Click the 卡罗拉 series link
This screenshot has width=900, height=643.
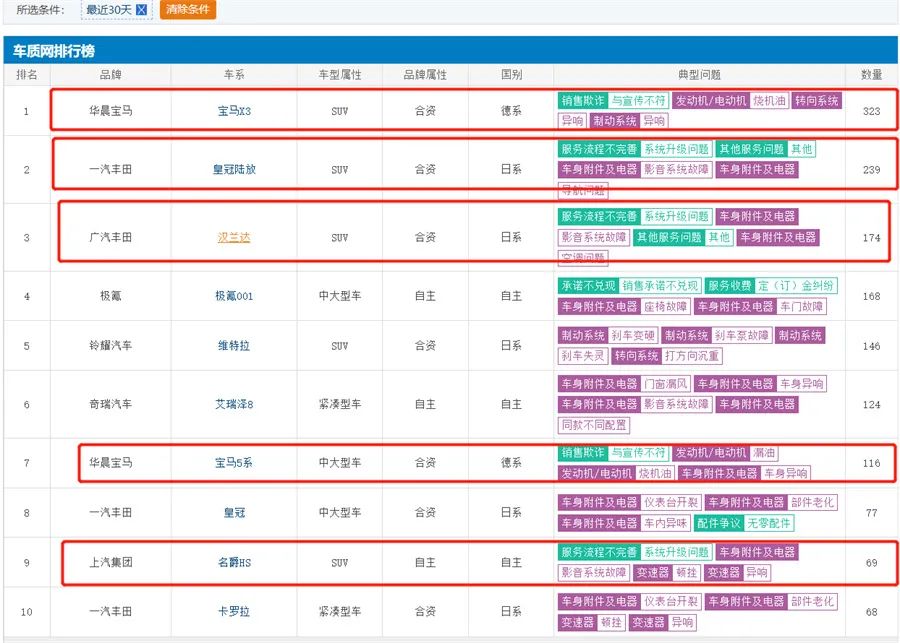[234, 612]
